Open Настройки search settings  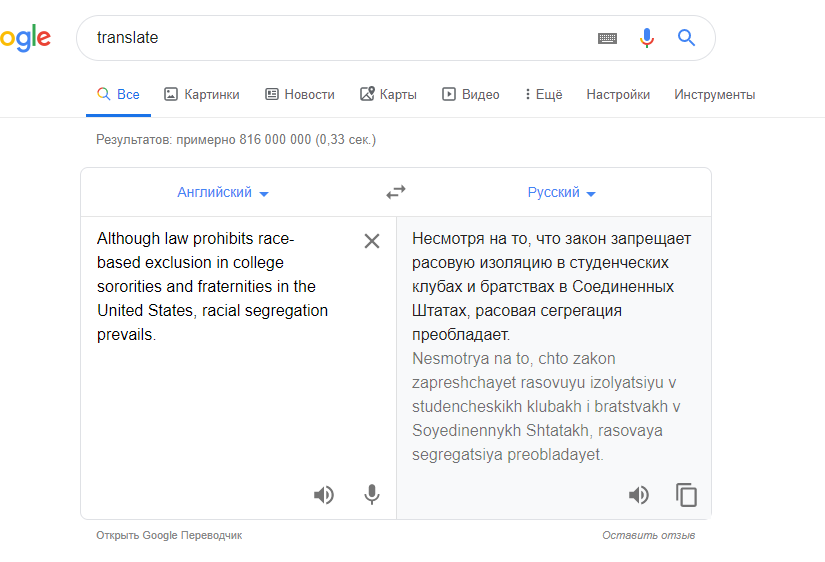[618, 95]
